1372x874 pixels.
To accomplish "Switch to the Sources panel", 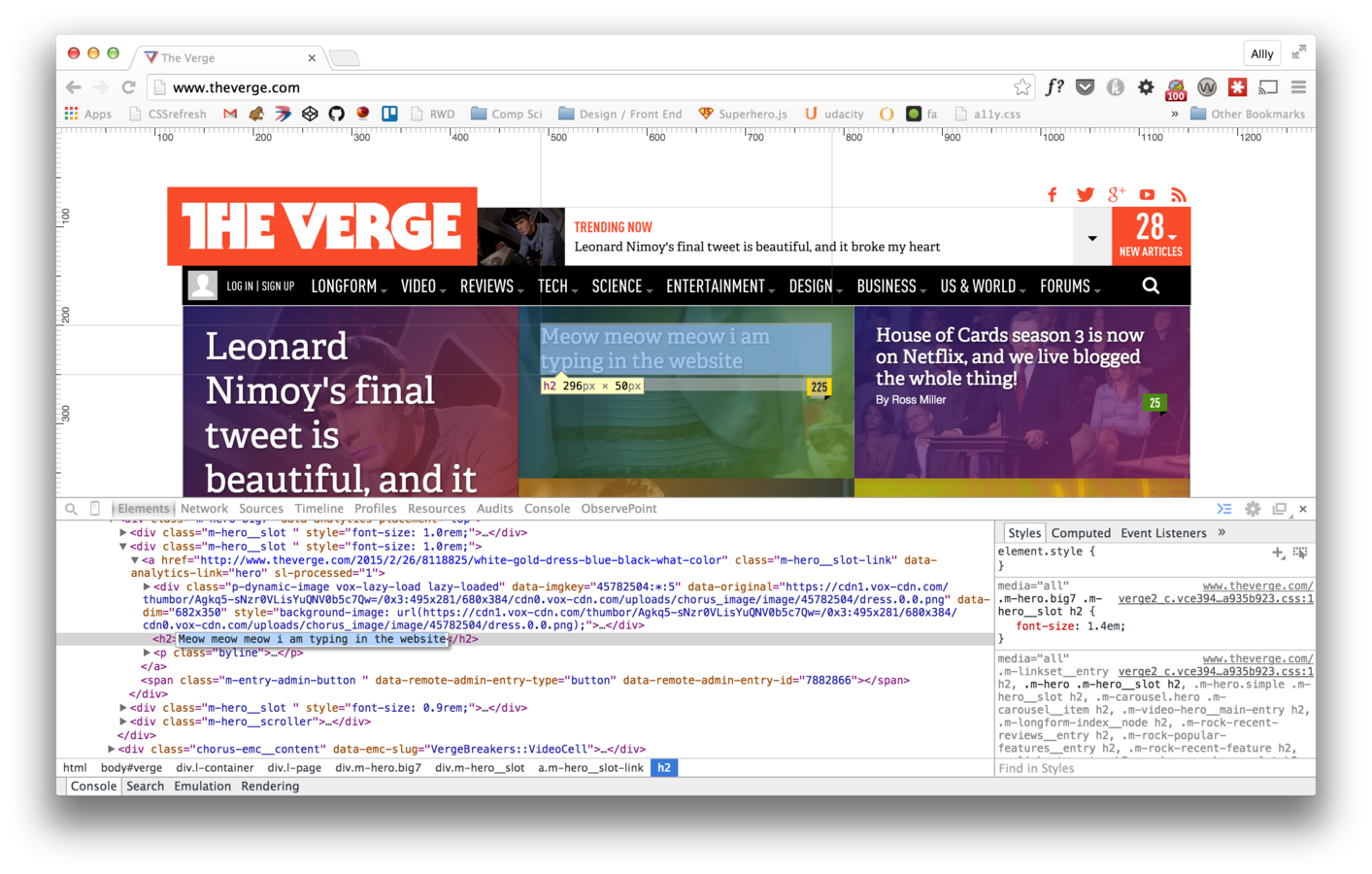I will tap(261, 508).
